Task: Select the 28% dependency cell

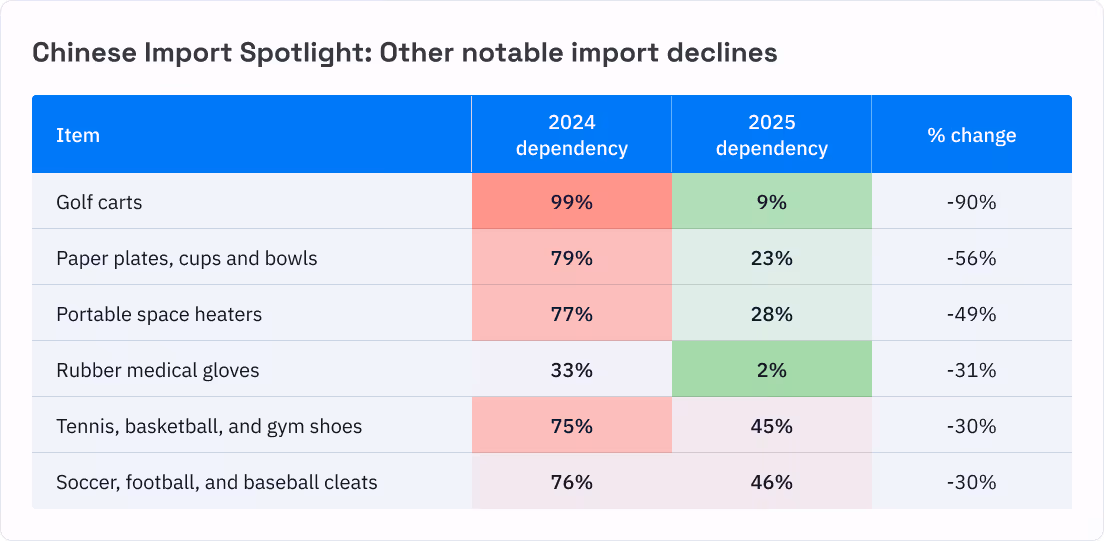Action: [x=771, y=313]
